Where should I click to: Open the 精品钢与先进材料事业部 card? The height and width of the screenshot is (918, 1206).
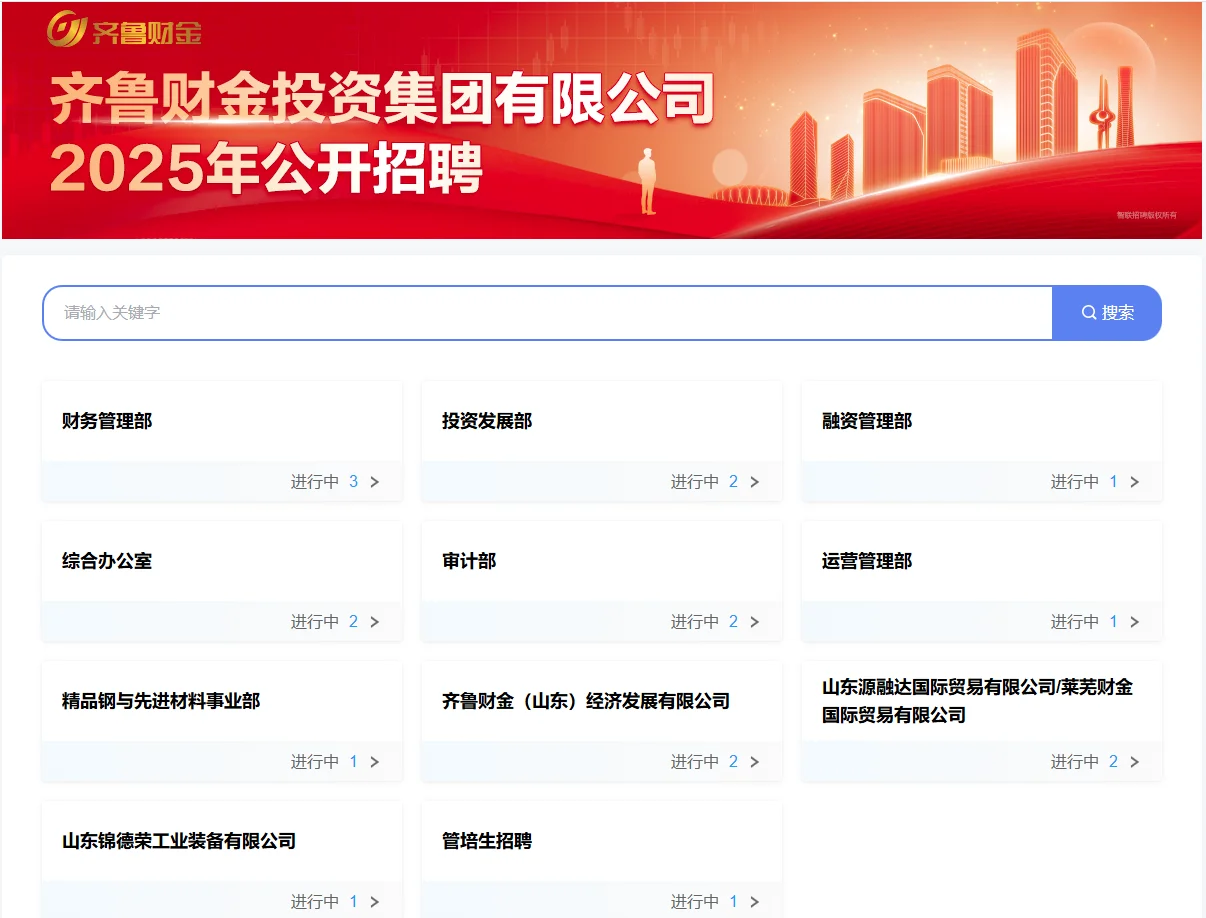click(222, 721)
